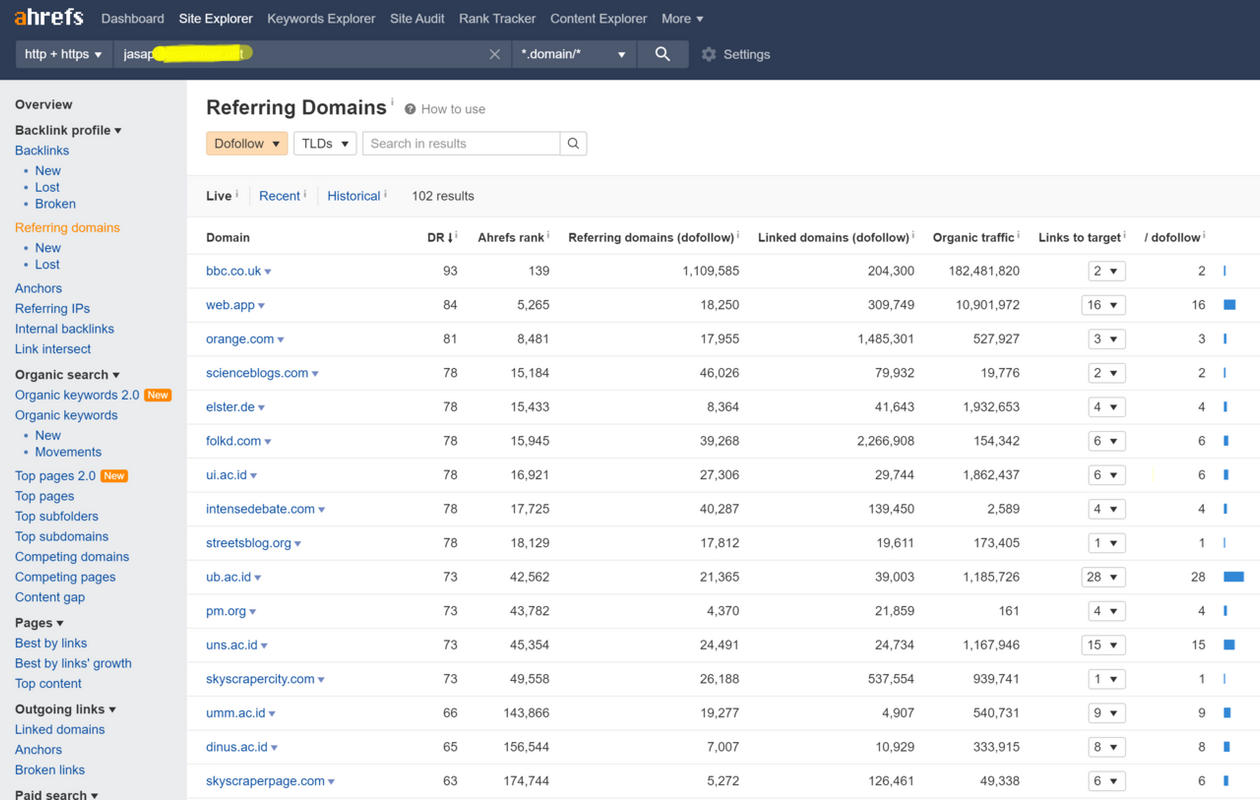Switch to the Recent tab
This screenshot has width=1260, height=800.
click(279, 196)
